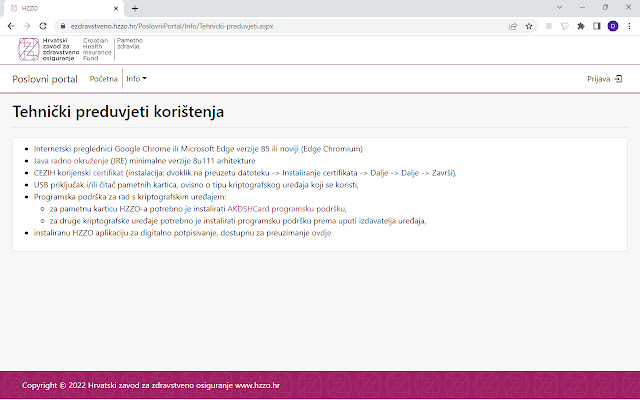Open the extensions puzzle menu
The height and width of the screenshot is (400, 640).
581,26
